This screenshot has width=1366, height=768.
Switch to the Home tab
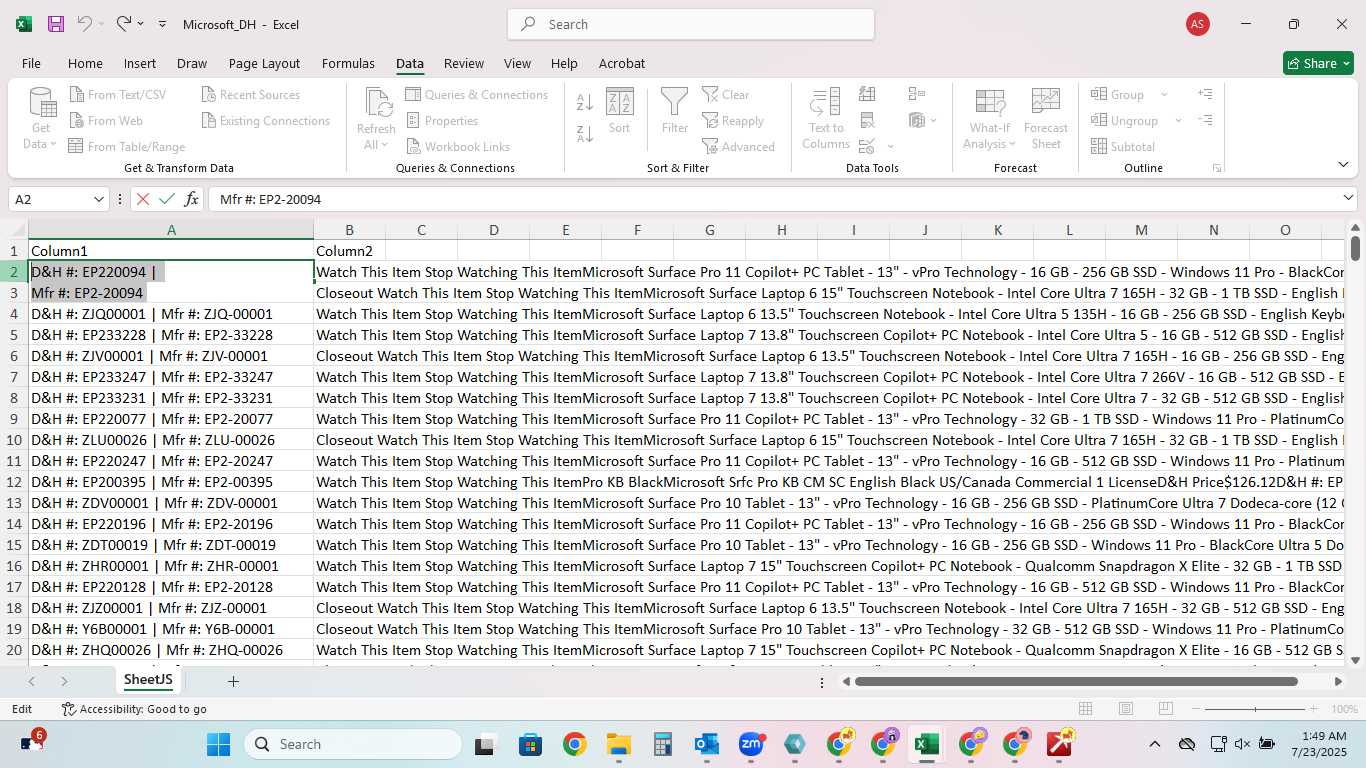pyautogui.click(x=85, y=63)
